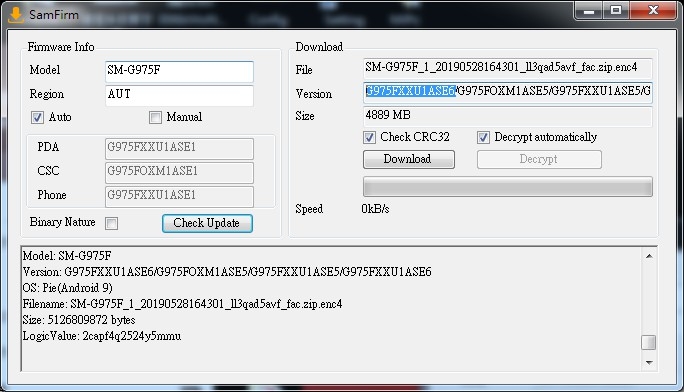
Task: Click the 'Size: 5126809872 bytes' log line
Action: click(x=79, y=320)
